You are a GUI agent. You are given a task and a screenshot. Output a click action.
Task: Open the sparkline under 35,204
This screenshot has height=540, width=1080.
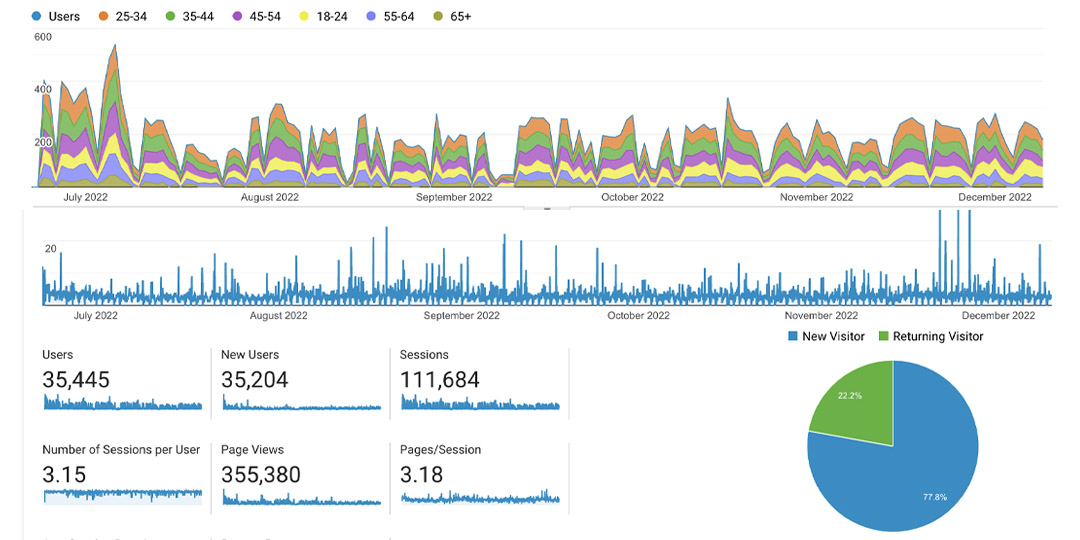(301, 403)
